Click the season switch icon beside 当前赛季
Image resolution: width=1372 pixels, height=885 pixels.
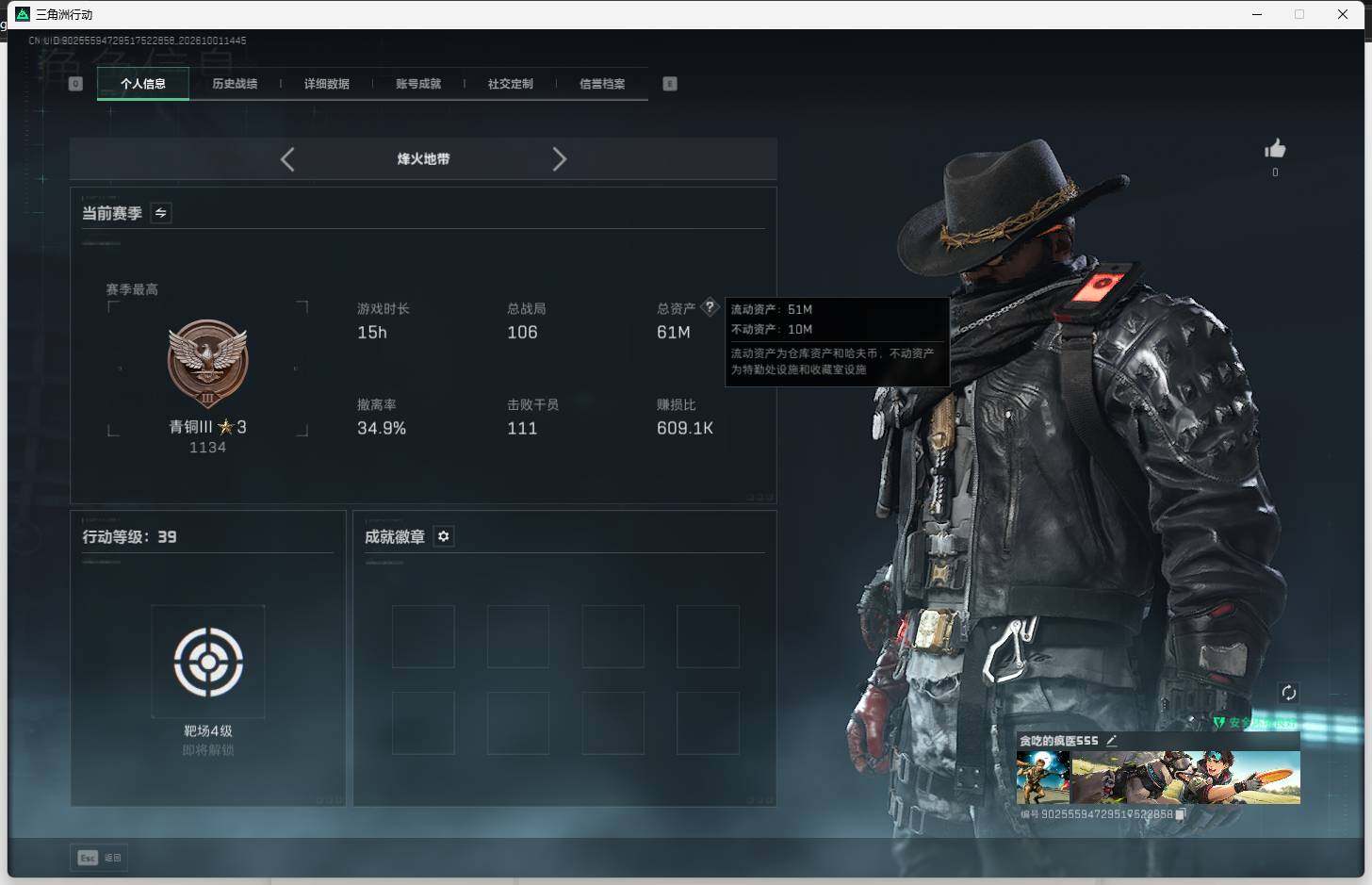(161, 213)
